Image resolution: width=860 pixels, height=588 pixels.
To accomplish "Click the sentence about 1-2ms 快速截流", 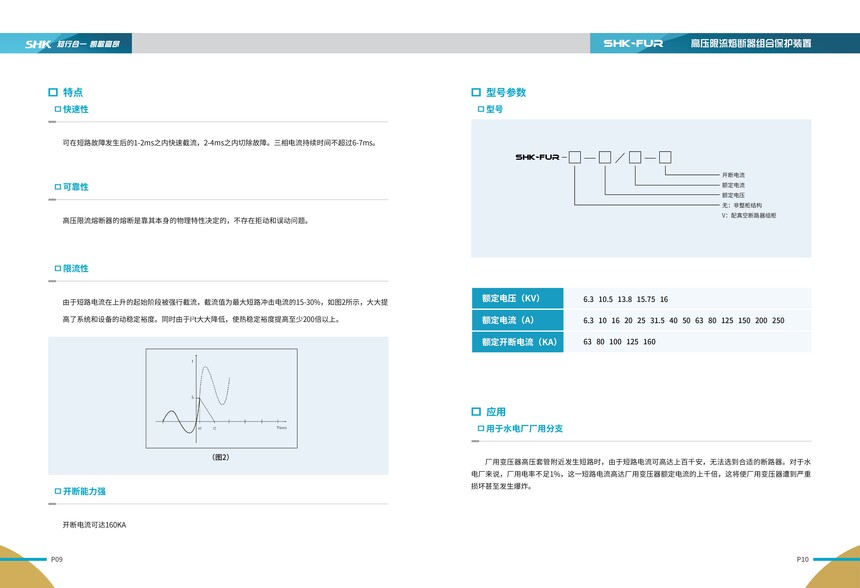I will click(219, 143).
